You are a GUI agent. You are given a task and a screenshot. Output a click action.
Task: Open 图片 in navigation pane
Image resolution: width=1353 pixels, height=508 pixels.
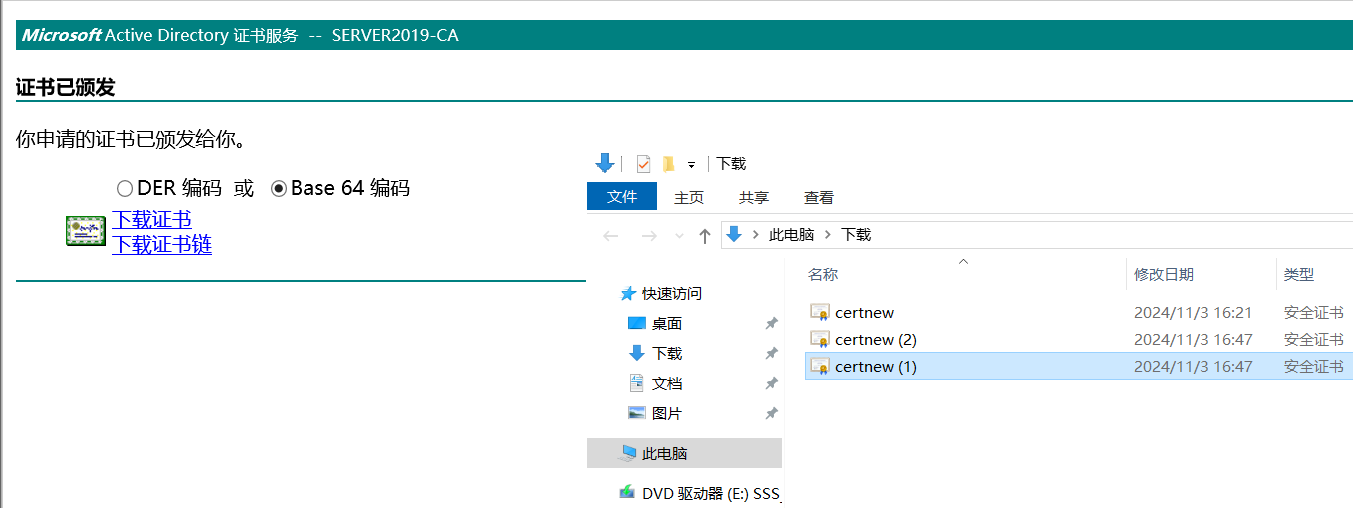(x=667, y=414)
